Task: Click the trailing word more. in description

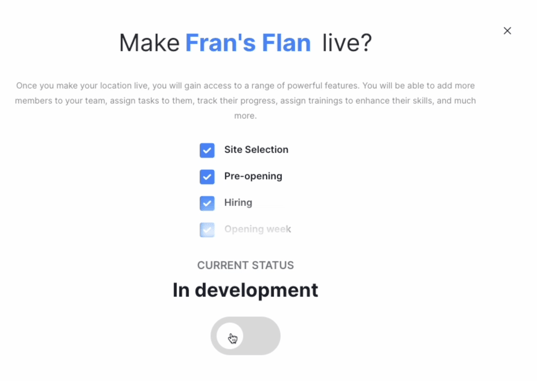Action: 245,116
